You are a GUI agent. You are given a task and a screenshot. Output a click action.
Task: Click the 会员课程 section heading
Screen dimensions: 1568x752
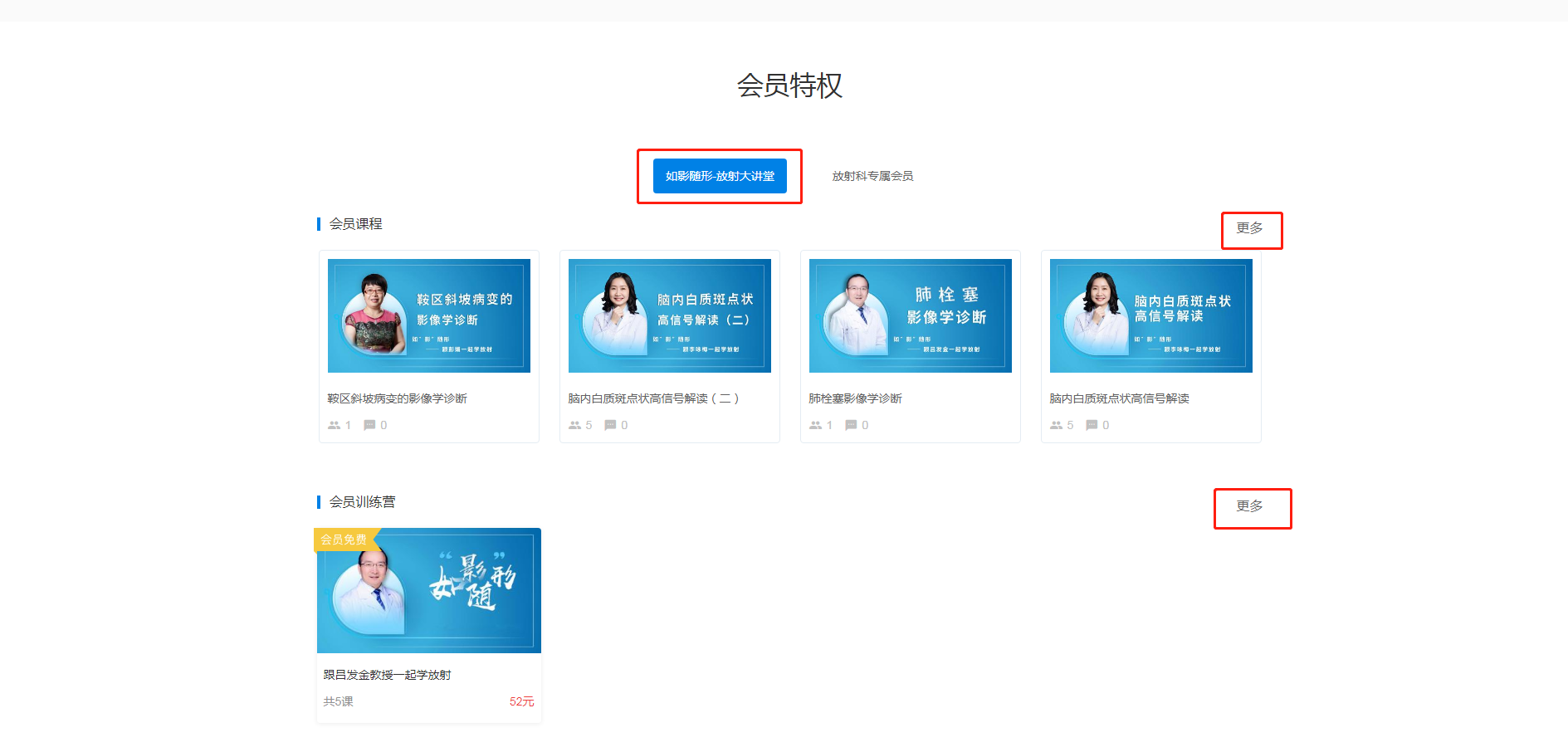click(355, 224)
